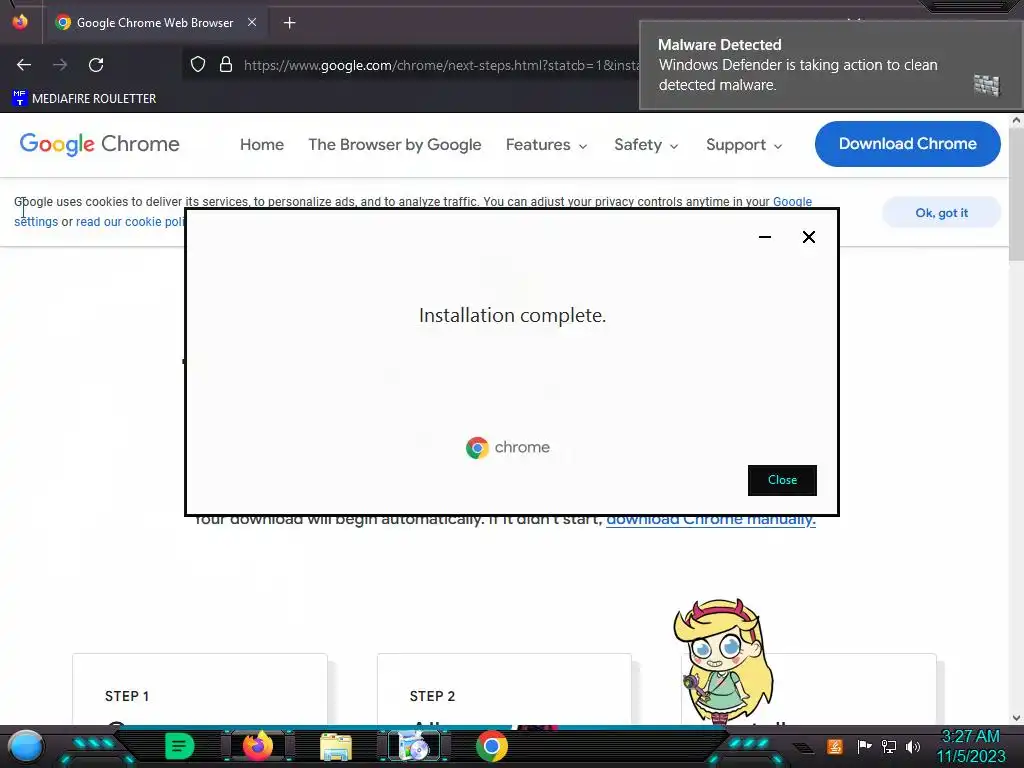Click the Installation complete text
This screenshot has height=768, width=1024.
pyautogui.click(x=512, y=315)
